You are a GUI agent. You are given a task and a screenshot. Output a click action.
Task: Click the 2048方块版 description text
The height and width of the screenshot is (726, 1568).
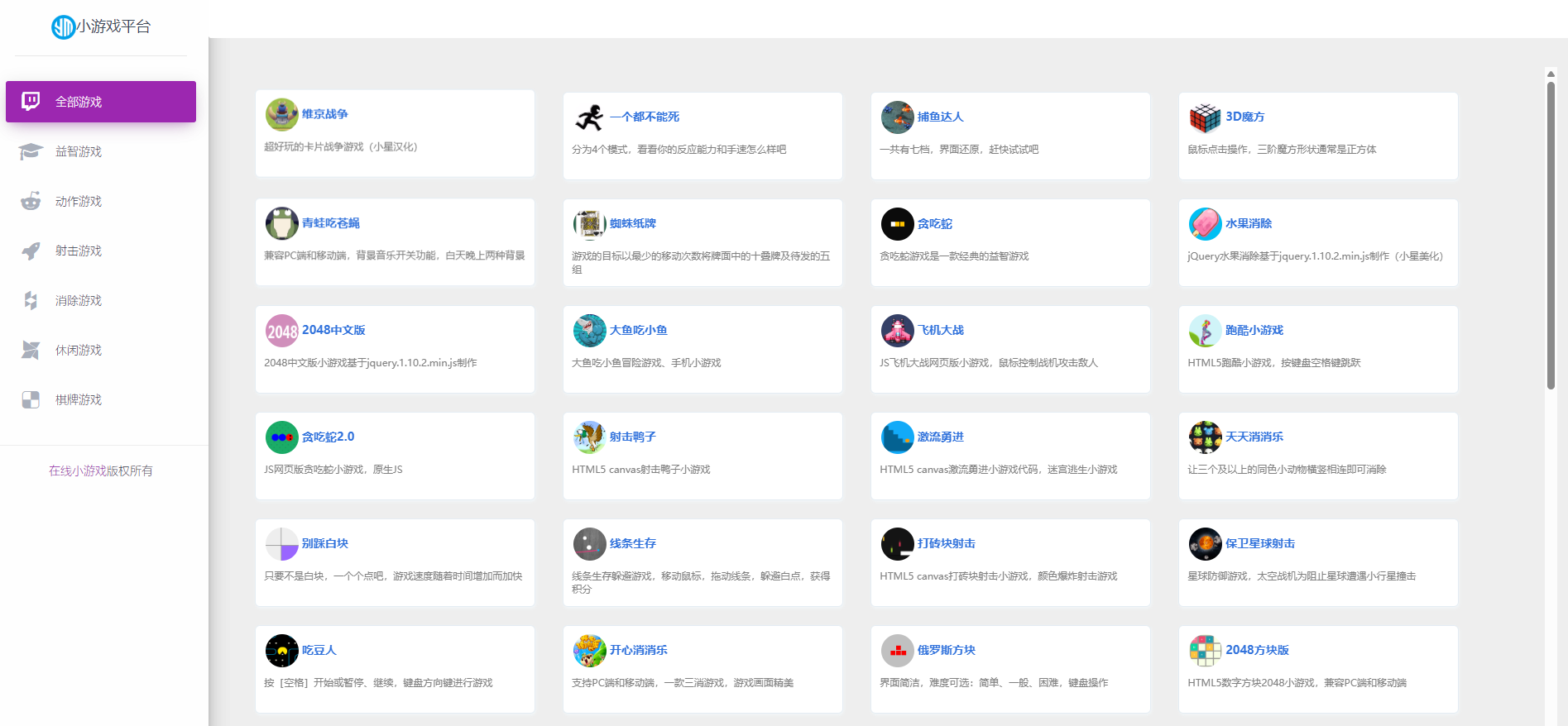pyautogui.click(x=1297, y=683)
